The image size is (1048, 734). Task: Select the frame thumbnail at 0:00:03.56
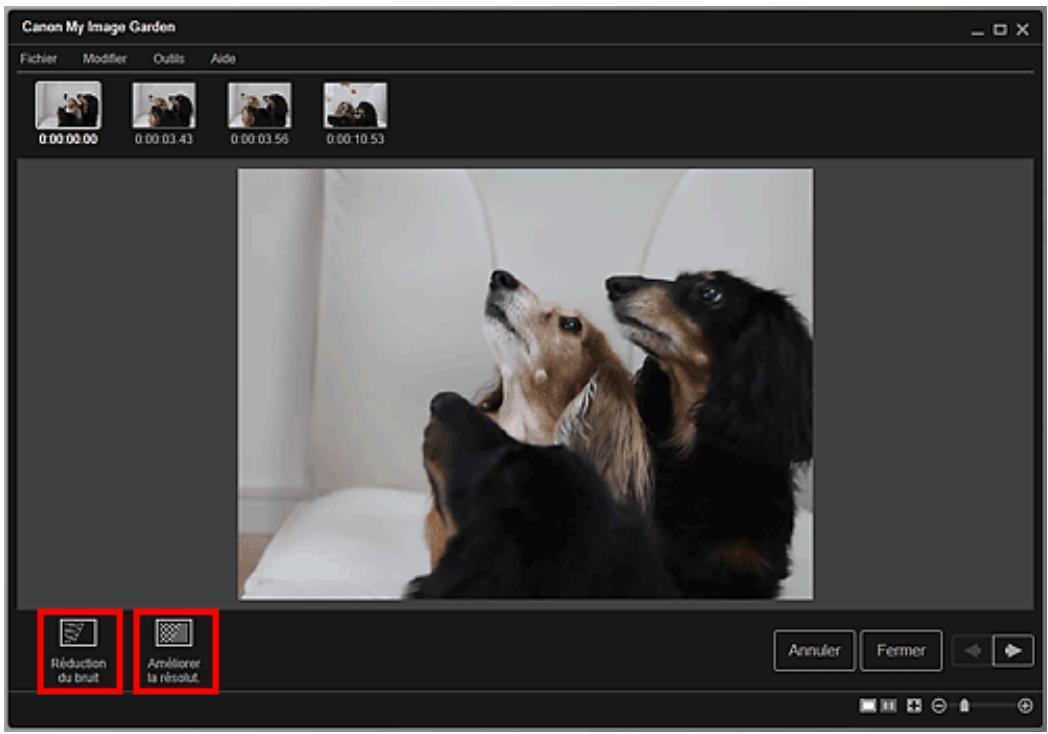pyautogui.click(x=259, y=105)
